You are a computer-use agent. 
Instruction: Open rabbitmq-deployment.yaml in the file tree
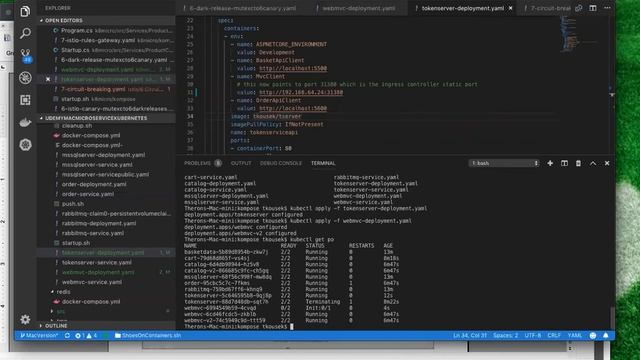click(x=99, y=224)
